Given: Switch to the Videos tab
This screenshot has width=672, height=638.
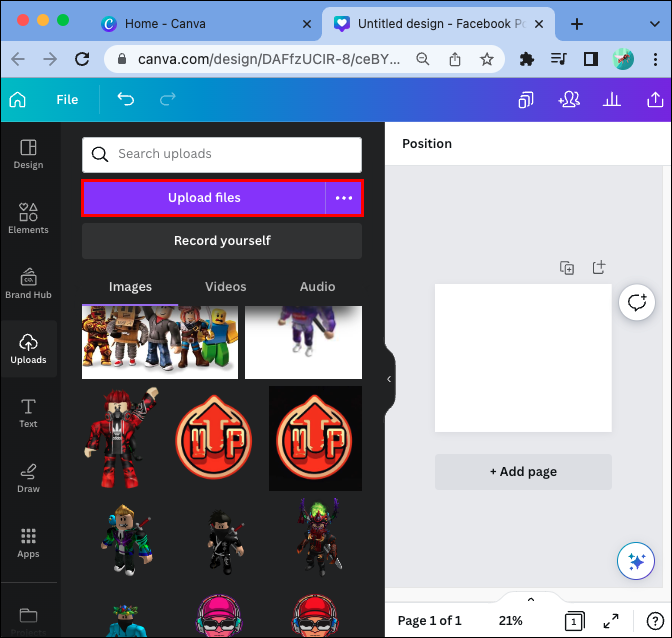Looking at the screenshot, I should point(225,287).
